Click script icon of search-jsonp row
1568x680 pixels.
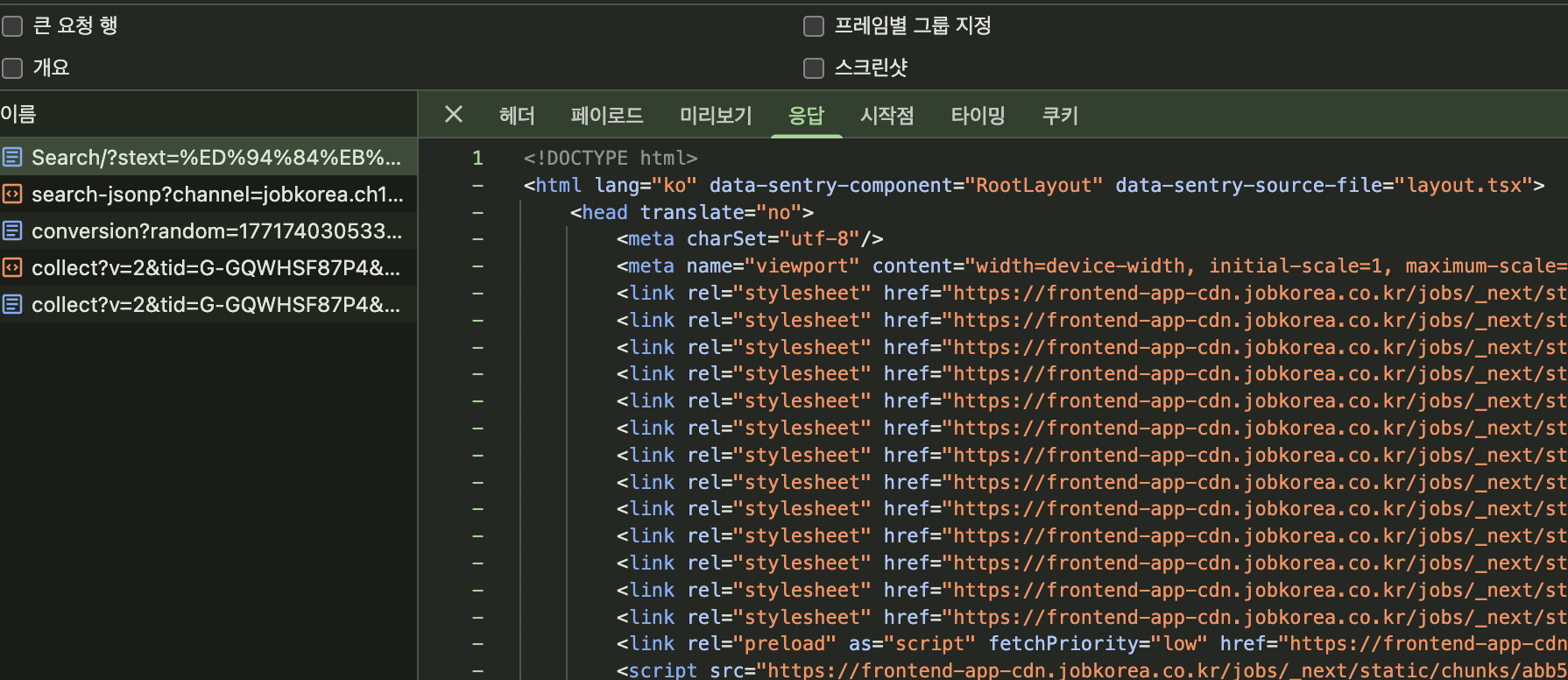pos(12,195)
